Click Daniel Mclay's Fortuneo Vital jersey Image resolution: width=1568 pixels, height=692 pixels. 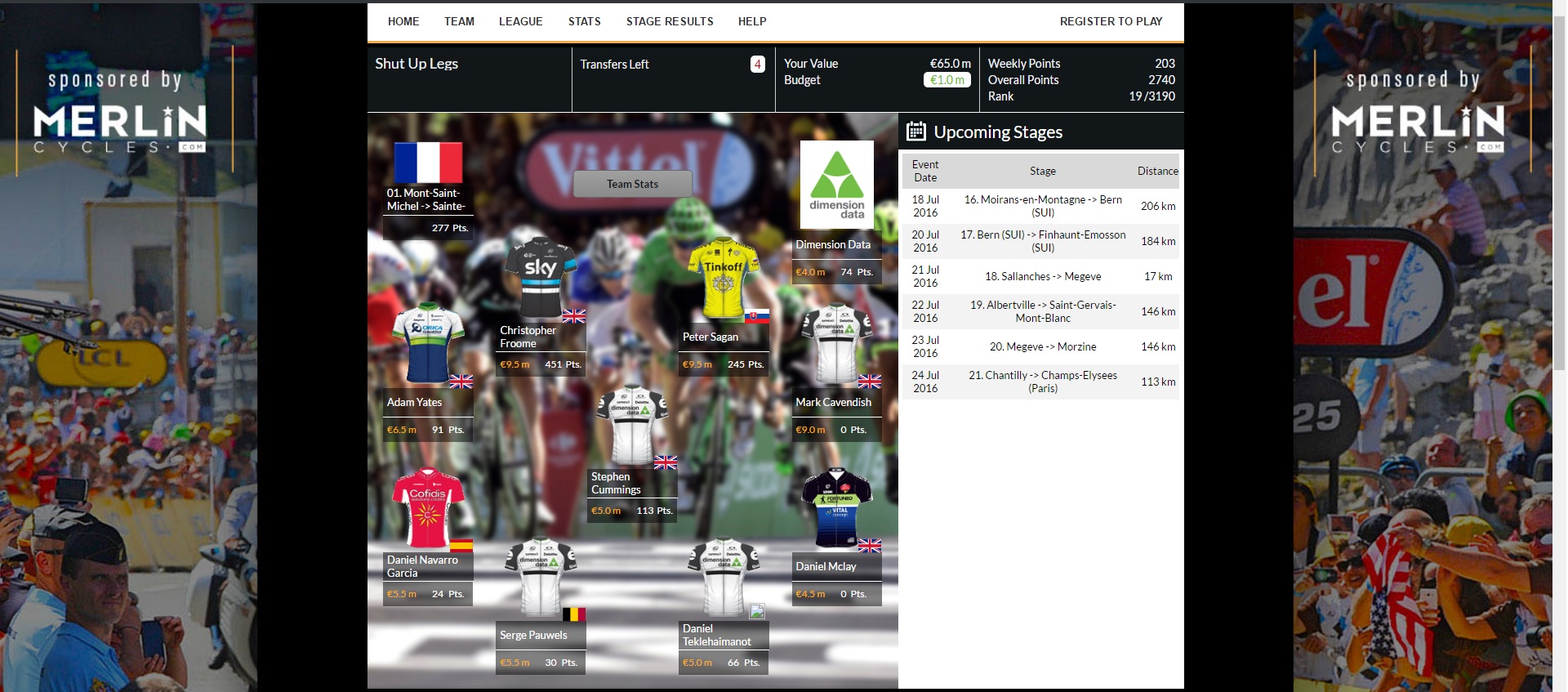(x=836, y=508)
